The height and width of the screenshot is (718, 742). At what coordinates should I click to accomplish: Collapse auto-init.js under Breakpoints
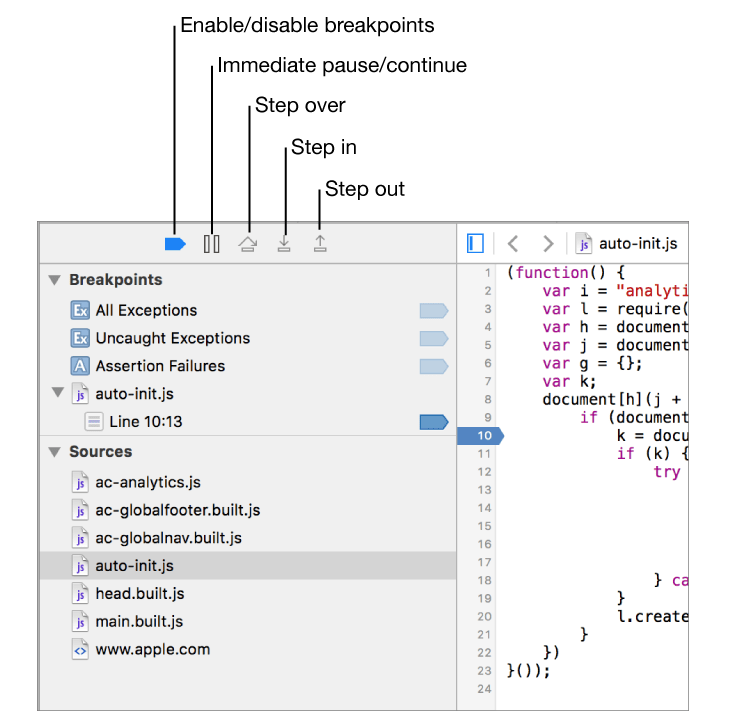click(x=58, y=393)
